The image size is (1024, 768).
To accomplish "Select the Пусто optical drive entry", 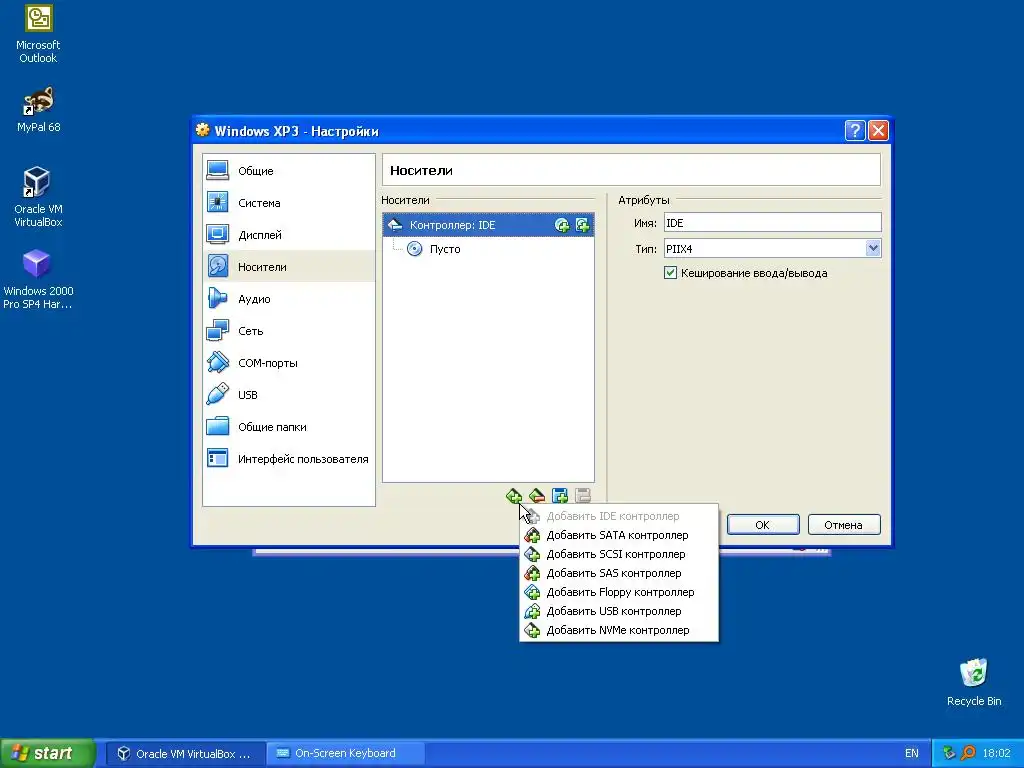I will point(434,249).
